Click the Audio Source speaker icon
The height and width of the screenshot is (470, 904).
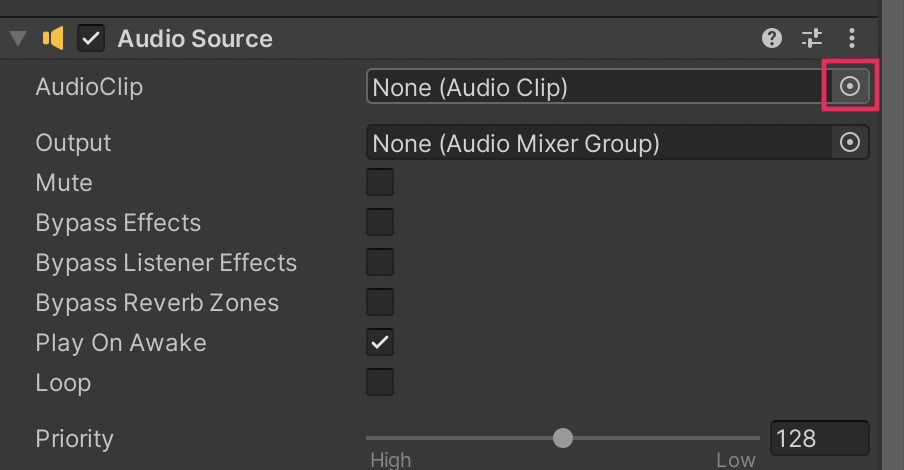[53, 39]
